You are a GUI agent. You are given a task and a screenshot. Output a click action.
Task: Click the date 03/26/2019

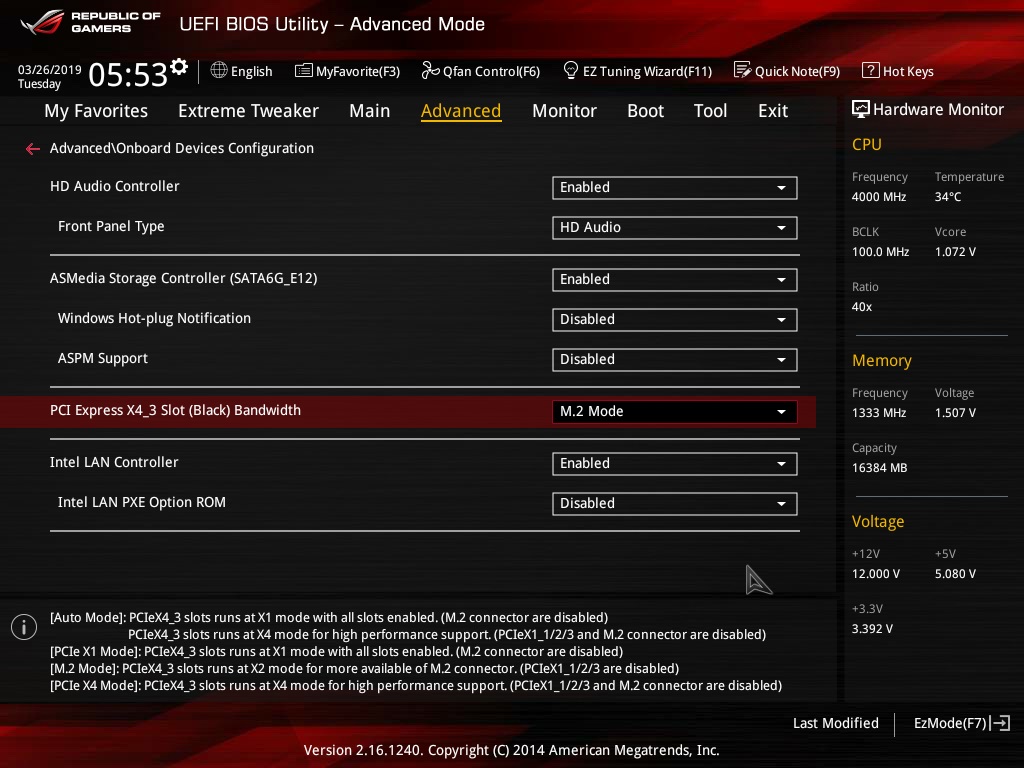click(50, 69)
